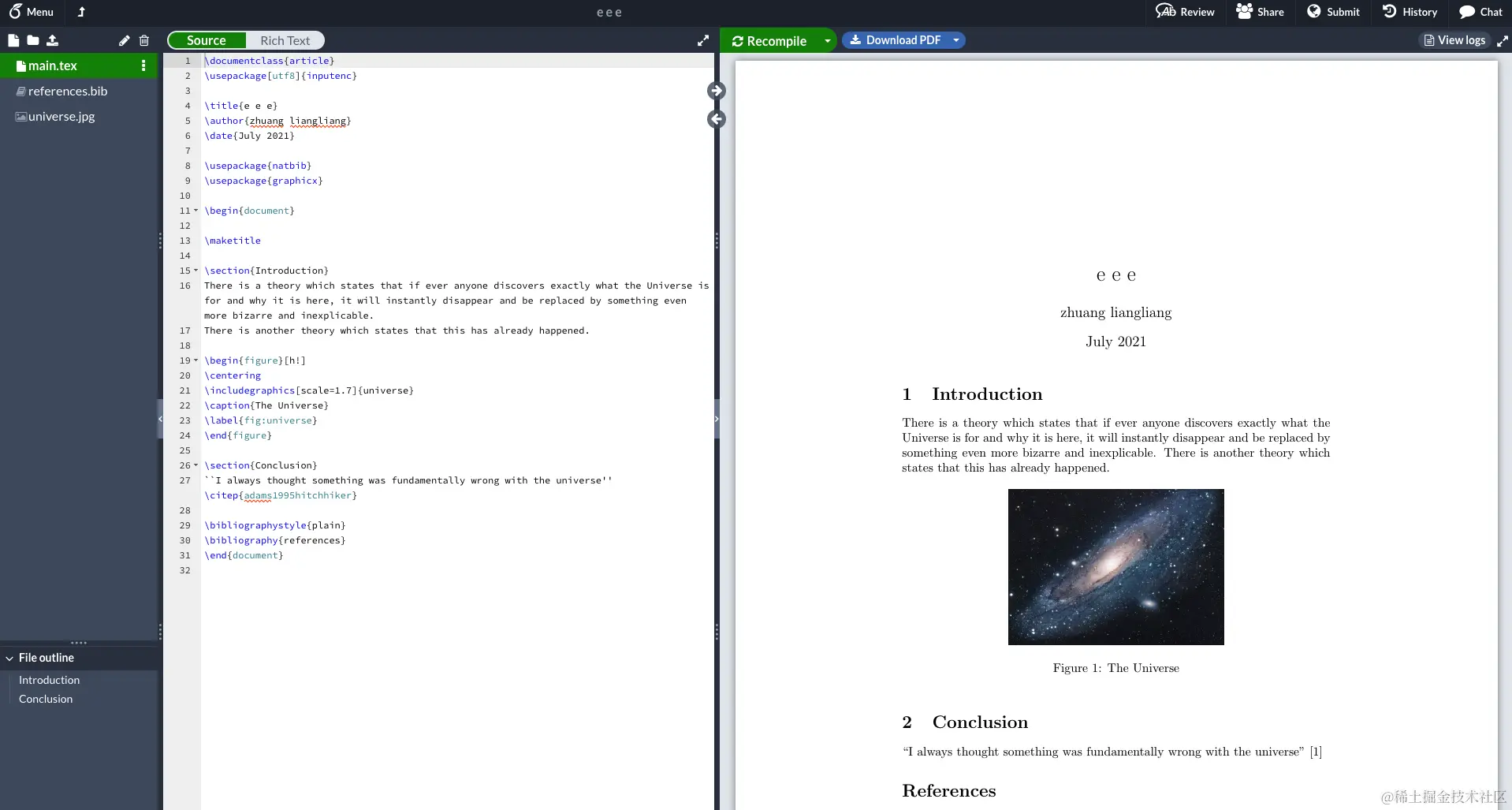1512x810 pixels.
Task: Open the Overleaf Menu
Action: click(x=32, y=12)
